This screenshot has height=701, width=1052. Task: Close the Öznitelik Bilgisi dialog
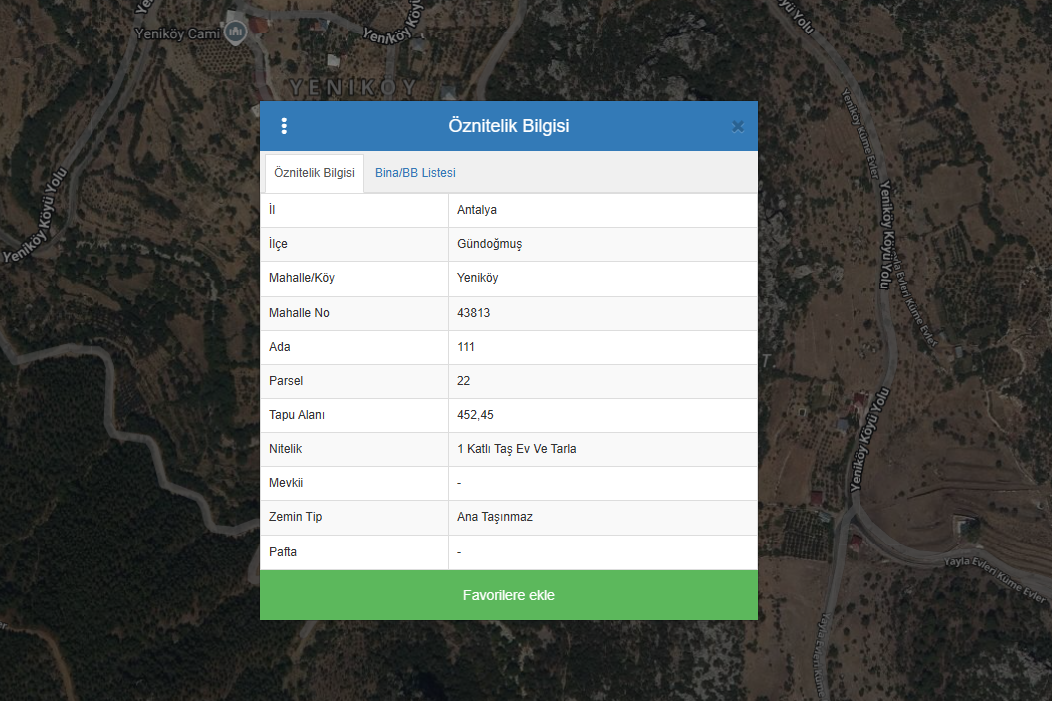[737, 126]
